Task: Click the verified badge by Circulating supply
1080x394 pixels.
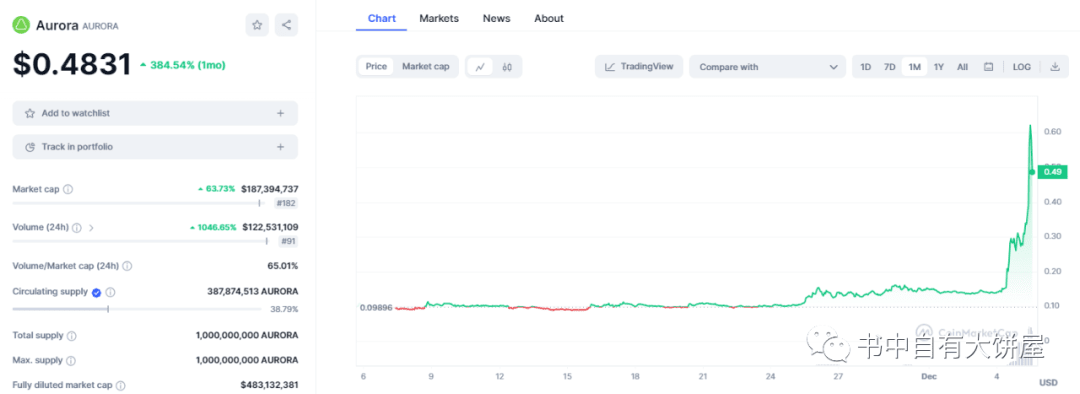Action: point(96,292)
